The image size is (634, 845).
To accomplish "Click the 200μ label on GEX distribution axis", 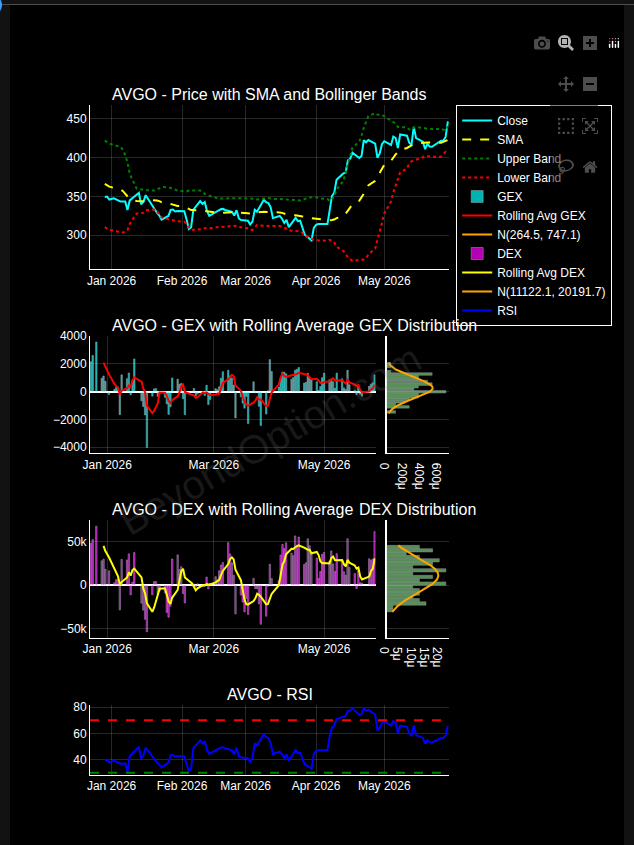I will pos(401,476).
